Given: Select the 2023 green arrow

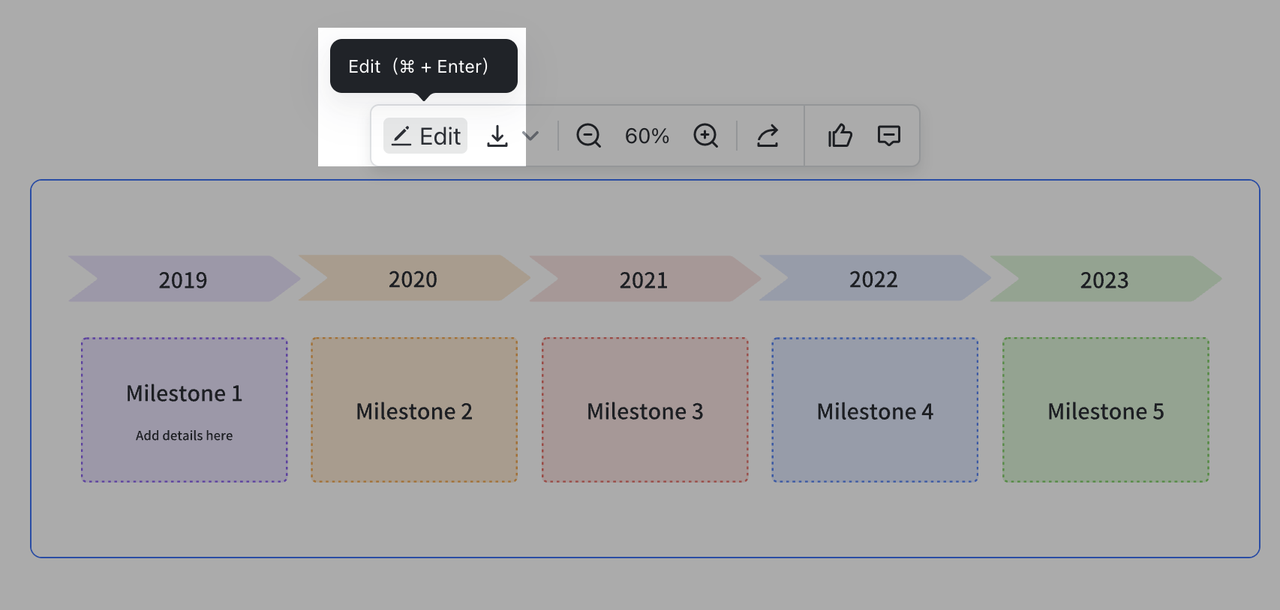Looking at the screenshot, I should pos(1104,279).
